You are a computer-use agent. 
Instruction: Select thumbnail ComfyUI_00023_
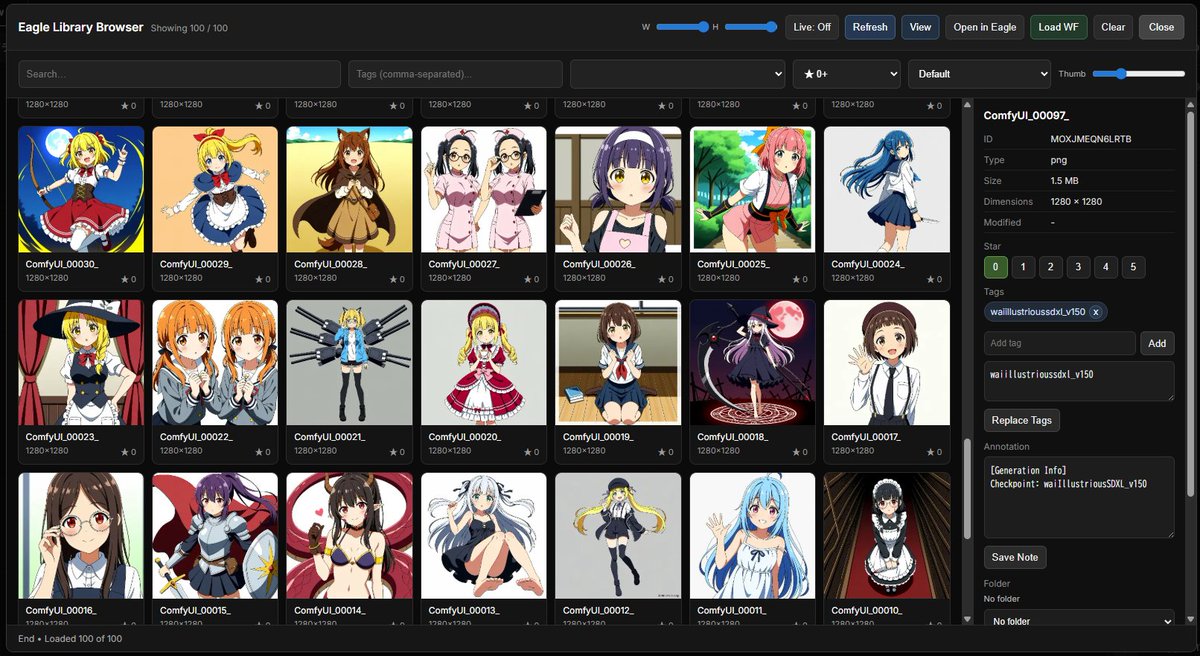(x=81, y=363)
